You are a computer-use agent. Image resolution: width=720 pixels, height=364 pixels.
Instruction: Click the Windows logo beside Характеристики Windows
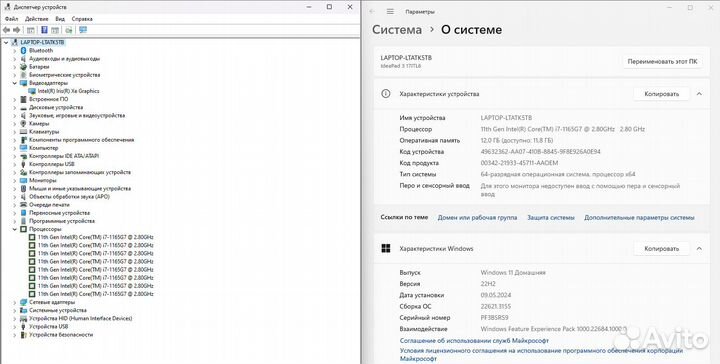tap(386, 248)
